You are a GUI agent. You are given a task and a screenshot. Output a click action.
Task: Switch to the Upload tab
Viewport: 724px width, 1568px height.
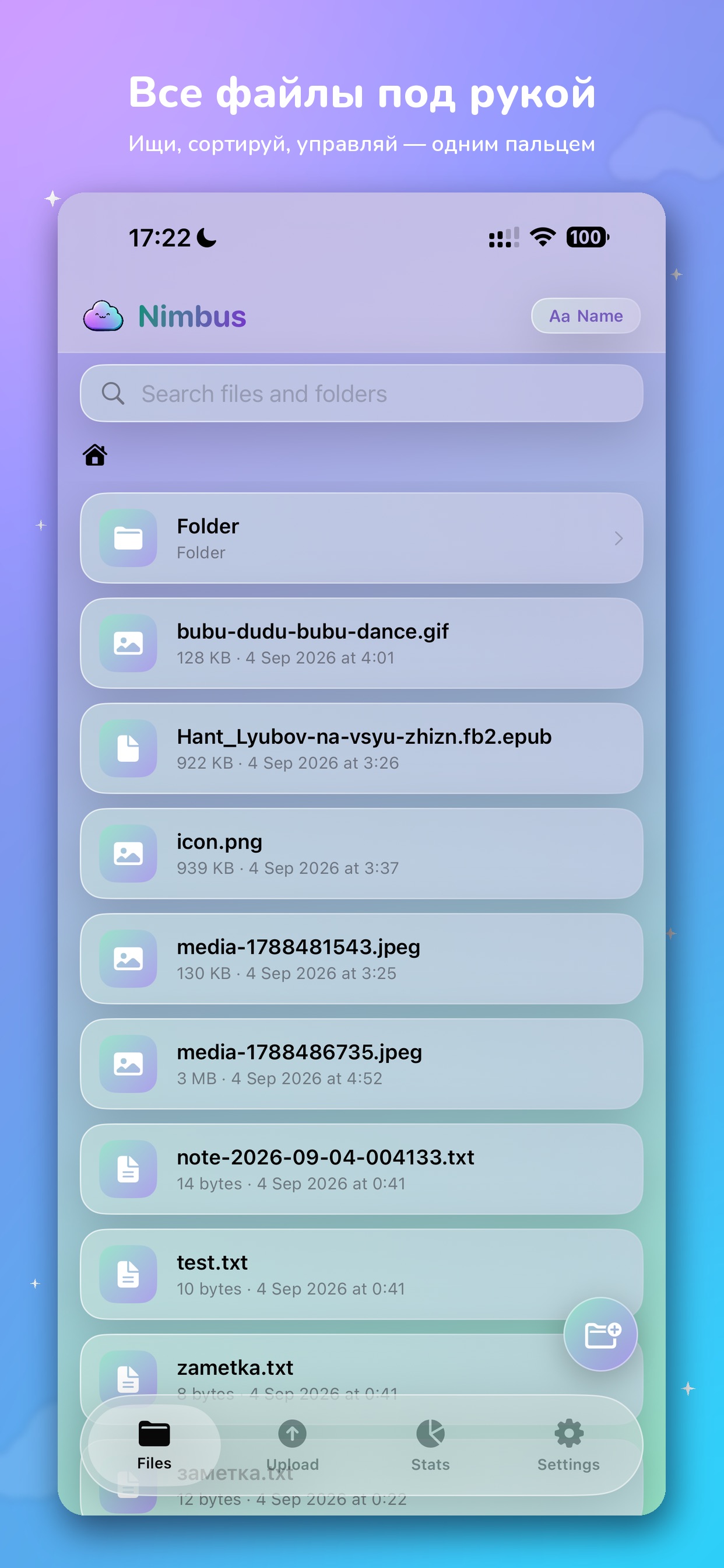point(292,1445)
